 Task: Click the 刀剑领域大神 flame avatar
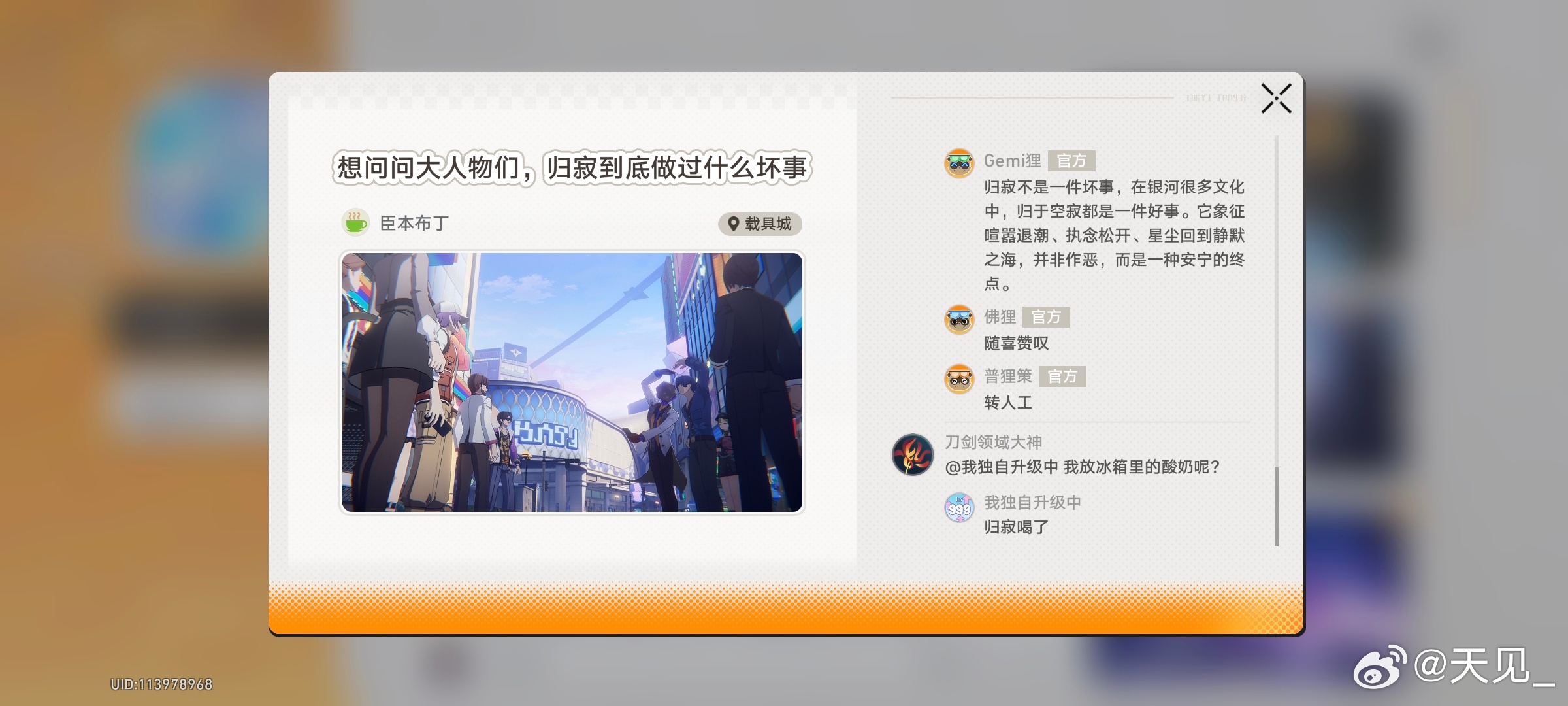(x=913, y=454)
